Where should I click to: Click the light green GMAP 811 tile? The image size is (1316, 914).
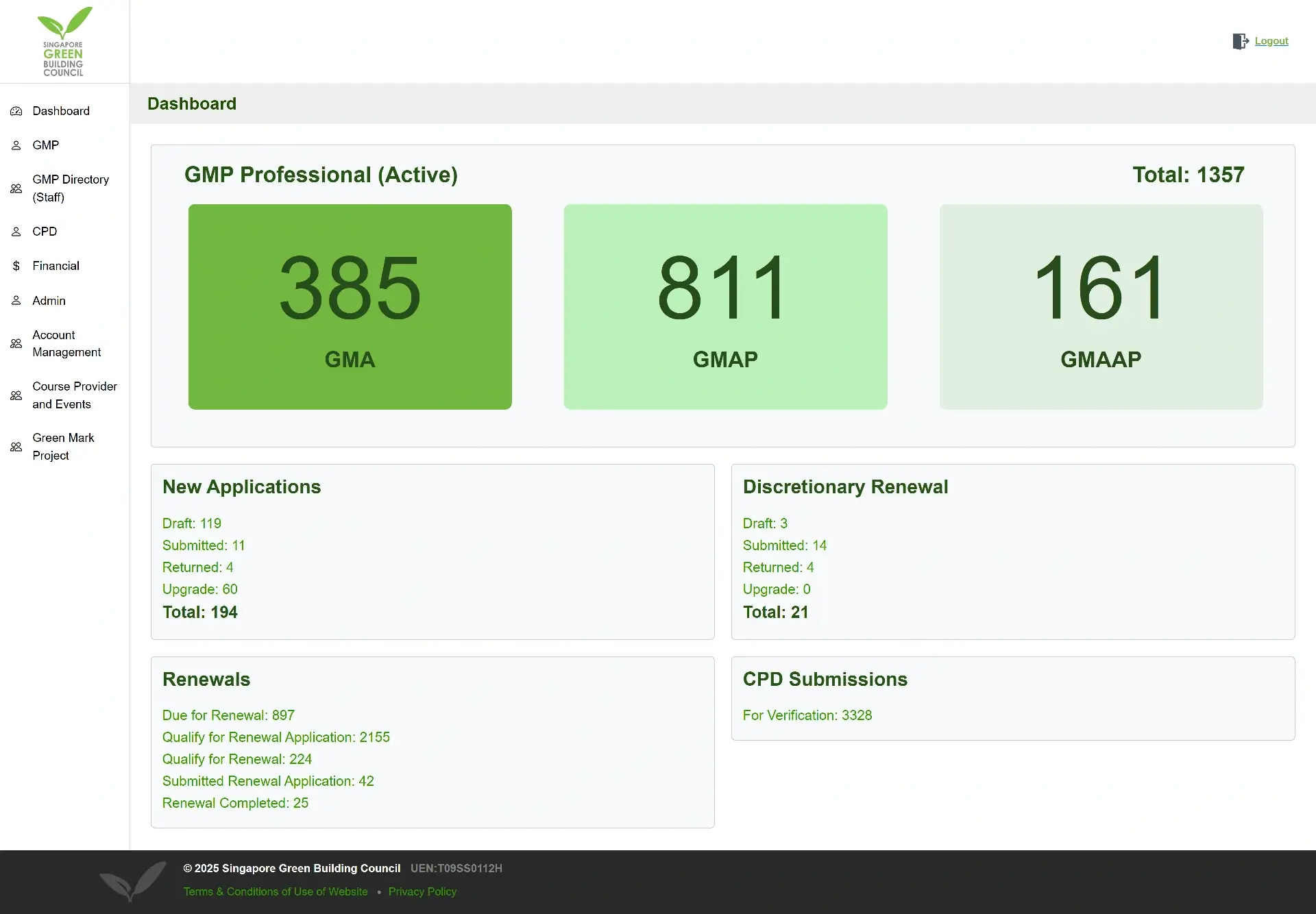coord(725,307)
